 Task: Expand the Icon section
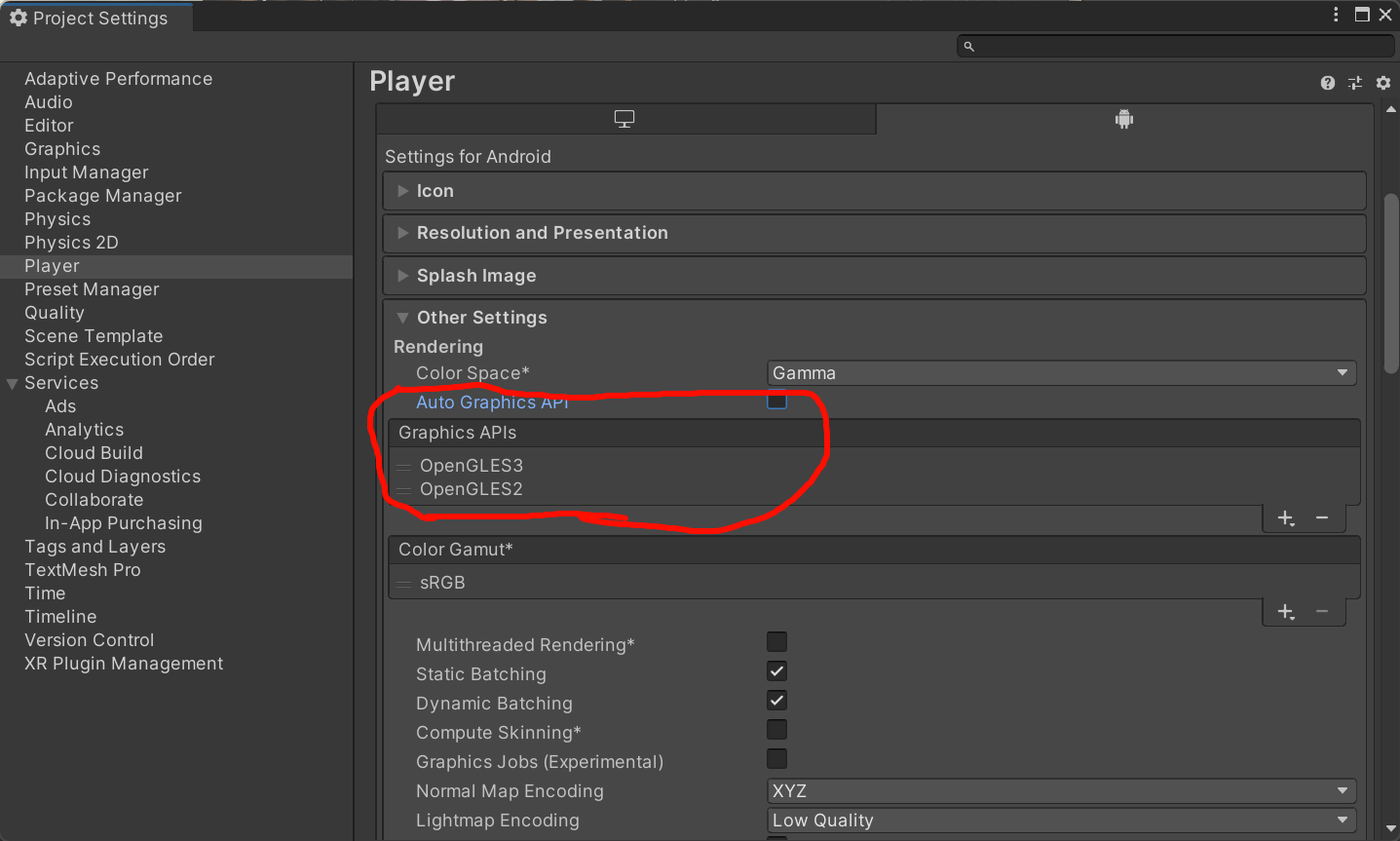tap(874, 191)
